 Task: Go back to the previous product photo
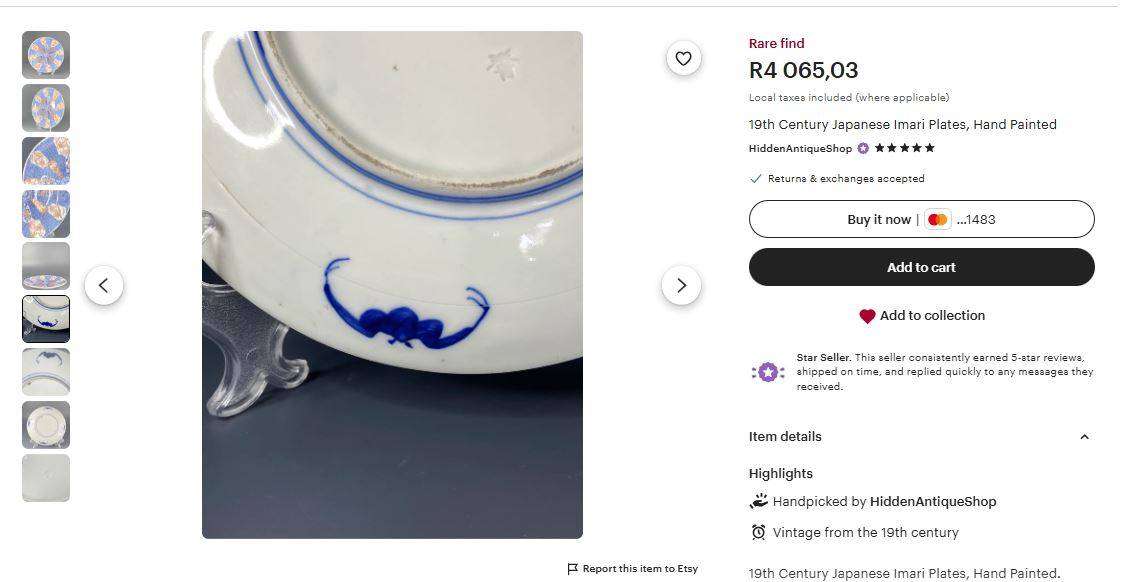104,286
